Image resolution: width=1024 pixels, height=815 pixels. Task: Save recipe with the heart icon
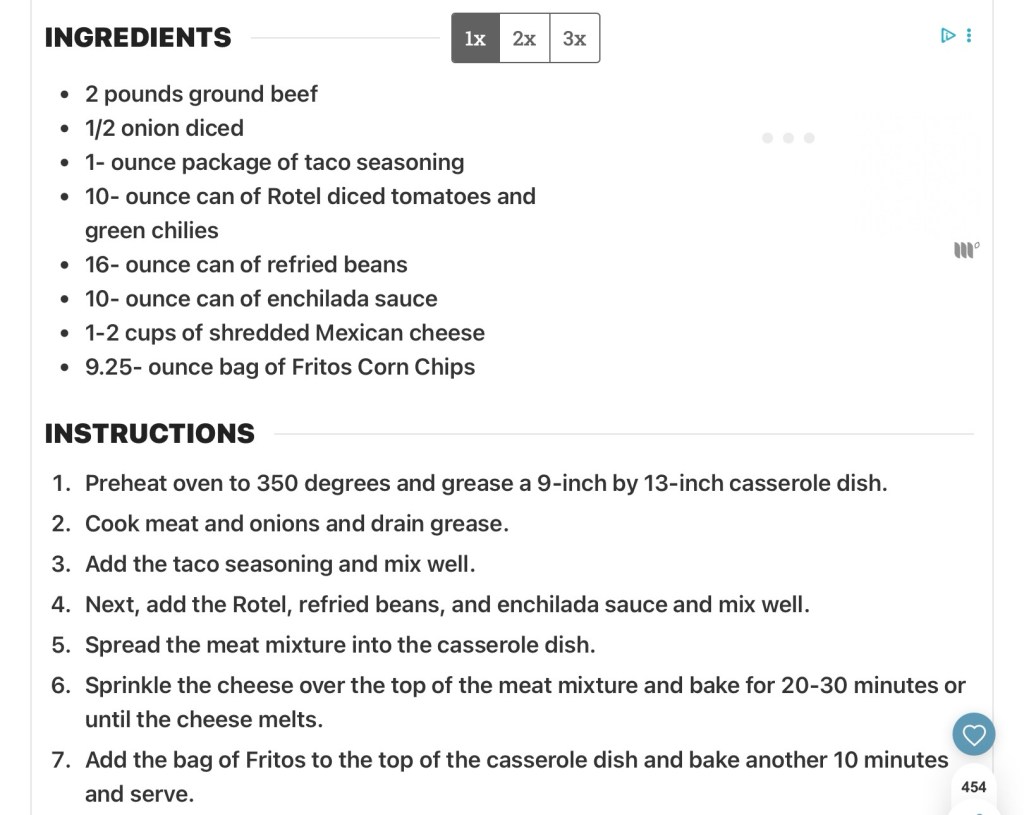(x=973, y=735)
